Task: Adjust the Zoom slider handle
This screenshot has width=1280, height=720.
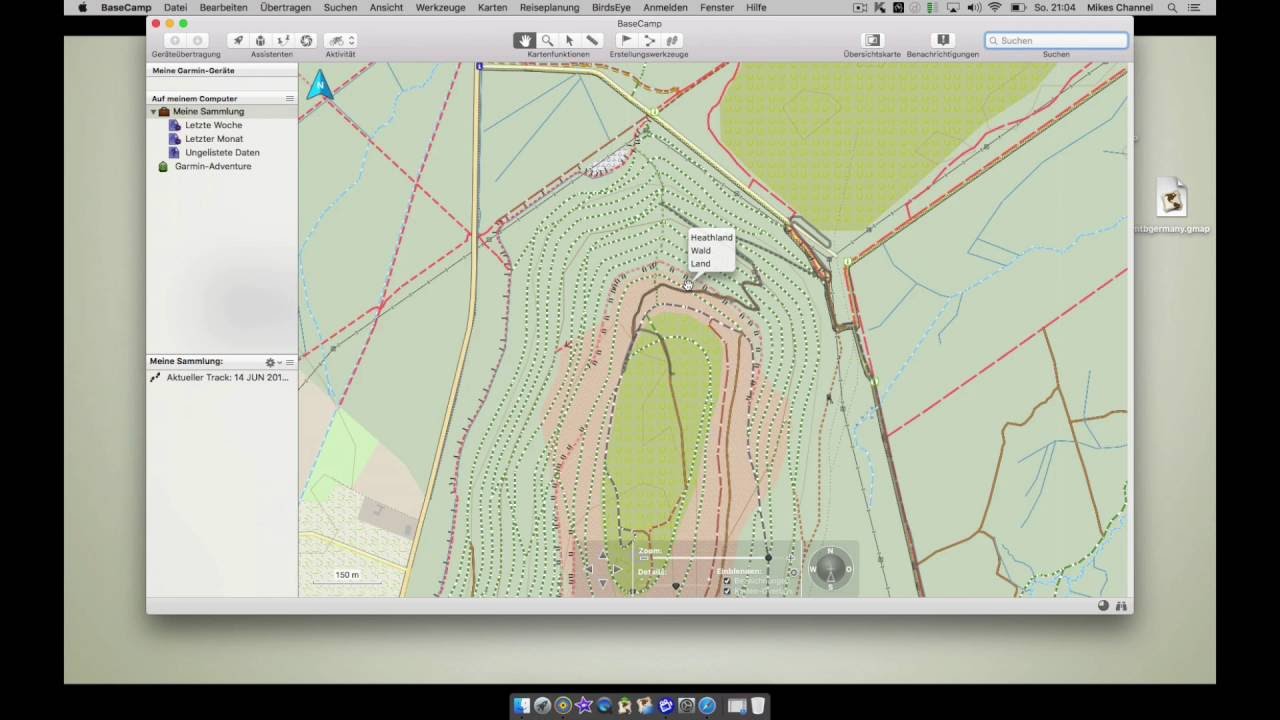Action: (x=768, y=559)
